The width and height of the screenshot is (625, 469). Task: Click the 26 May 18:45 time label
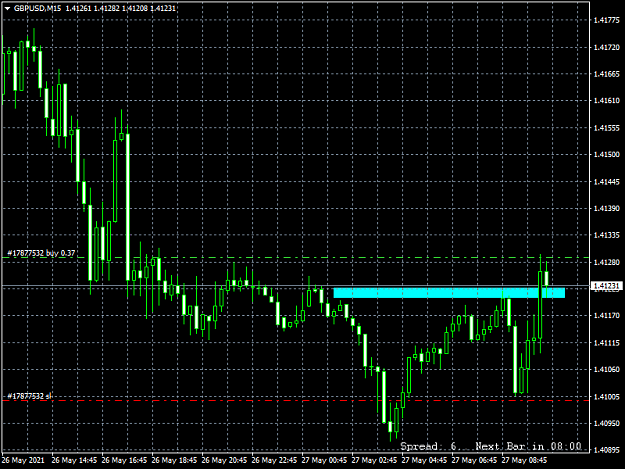pos(174,460)
